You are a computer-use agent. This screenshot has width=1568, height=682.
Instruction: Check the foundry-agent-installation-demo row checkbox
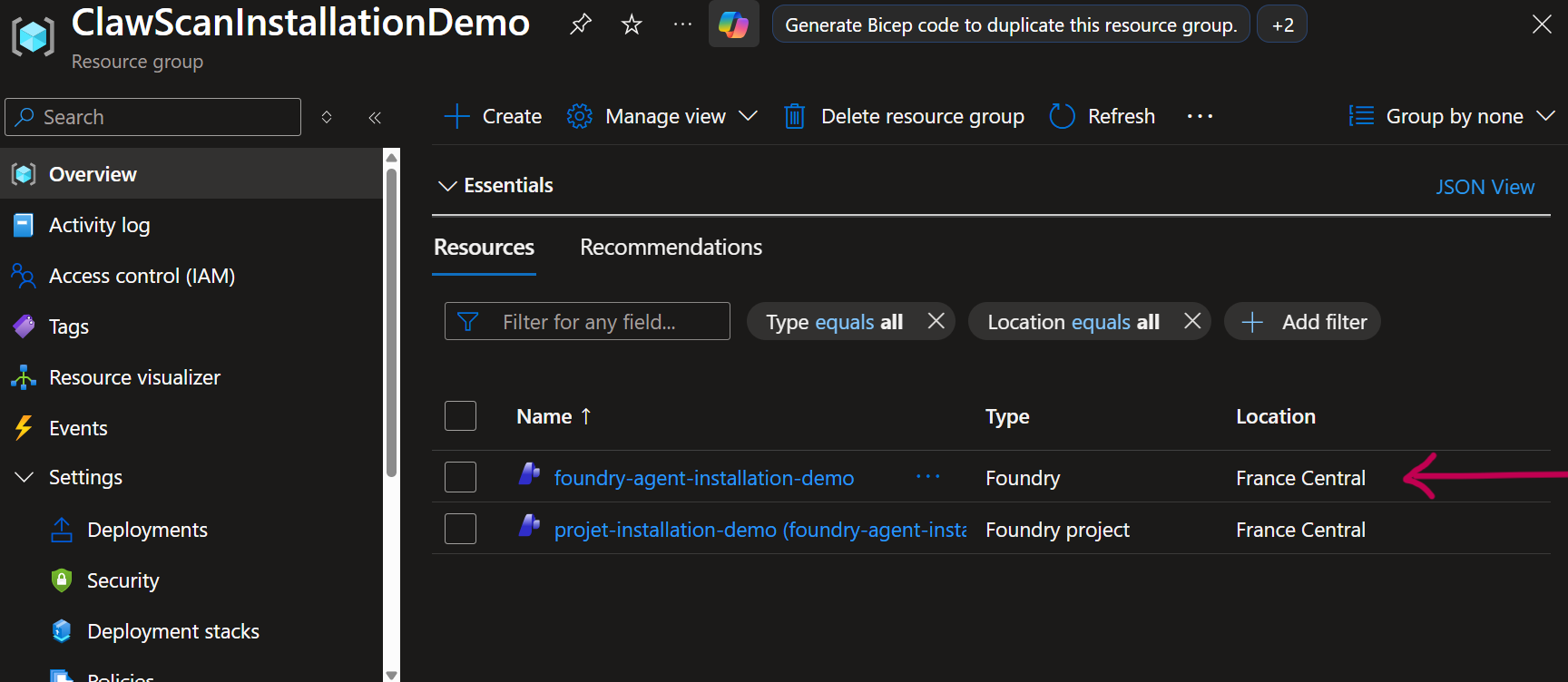point(461,477)
